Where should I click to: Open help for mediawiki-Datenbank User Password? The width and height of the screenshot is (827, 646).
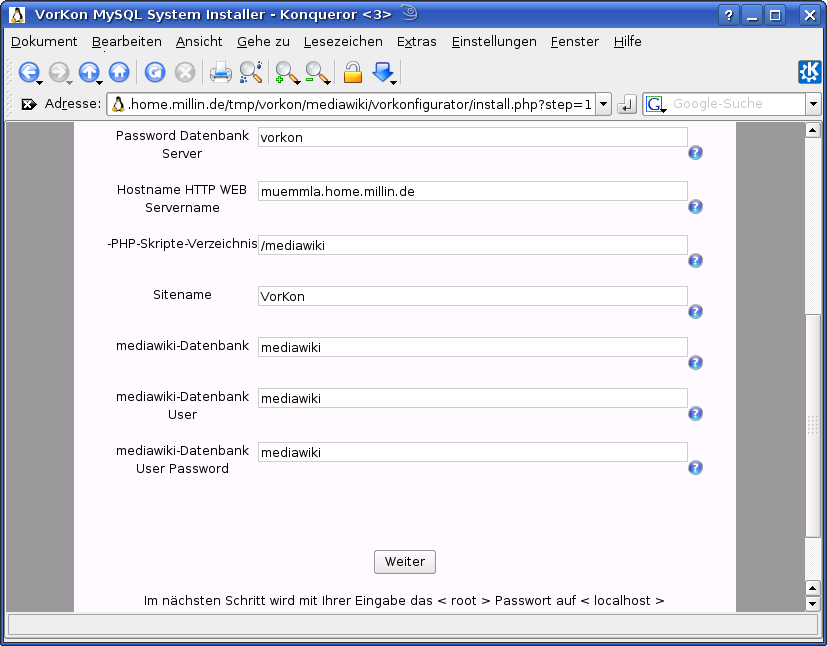coord(695,468)
